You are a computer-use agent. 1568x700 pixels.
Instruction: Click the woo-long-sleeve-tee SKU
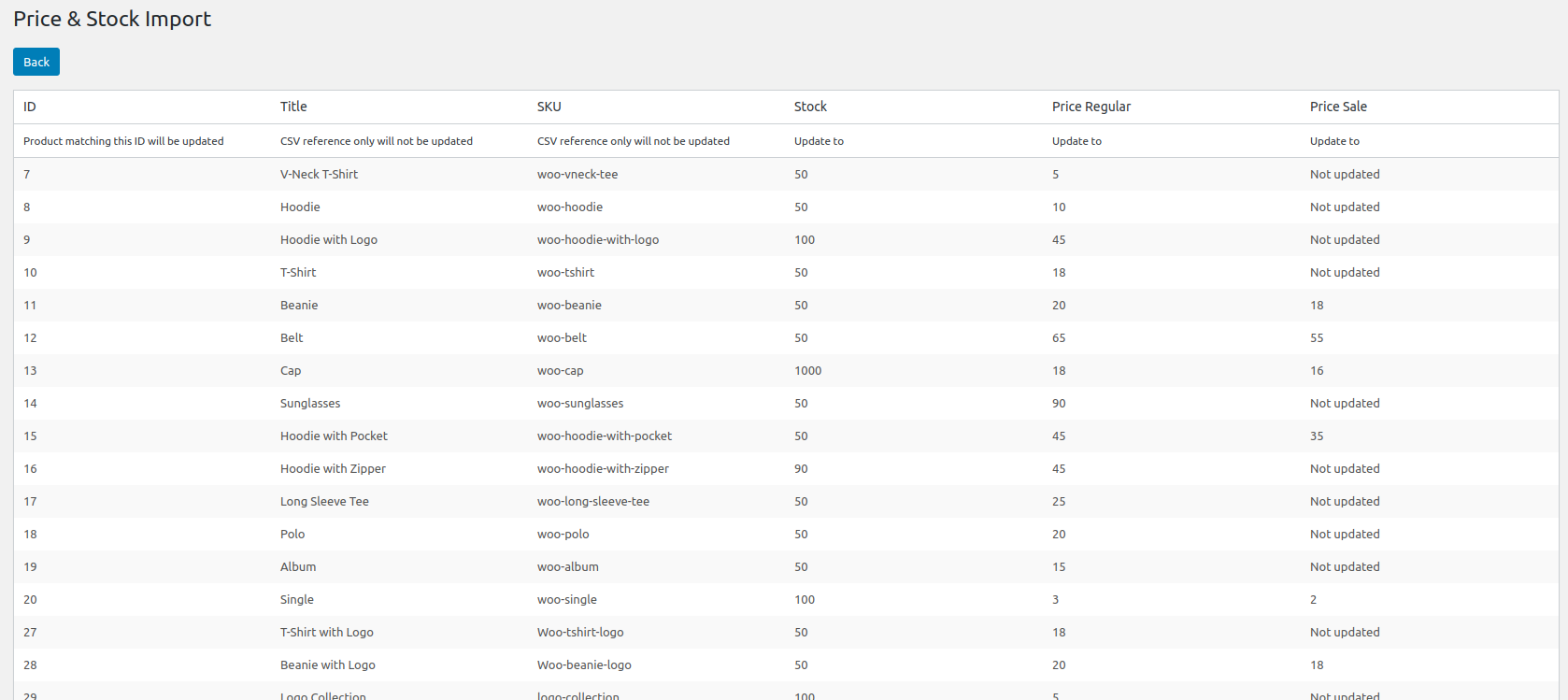(593, 501)
